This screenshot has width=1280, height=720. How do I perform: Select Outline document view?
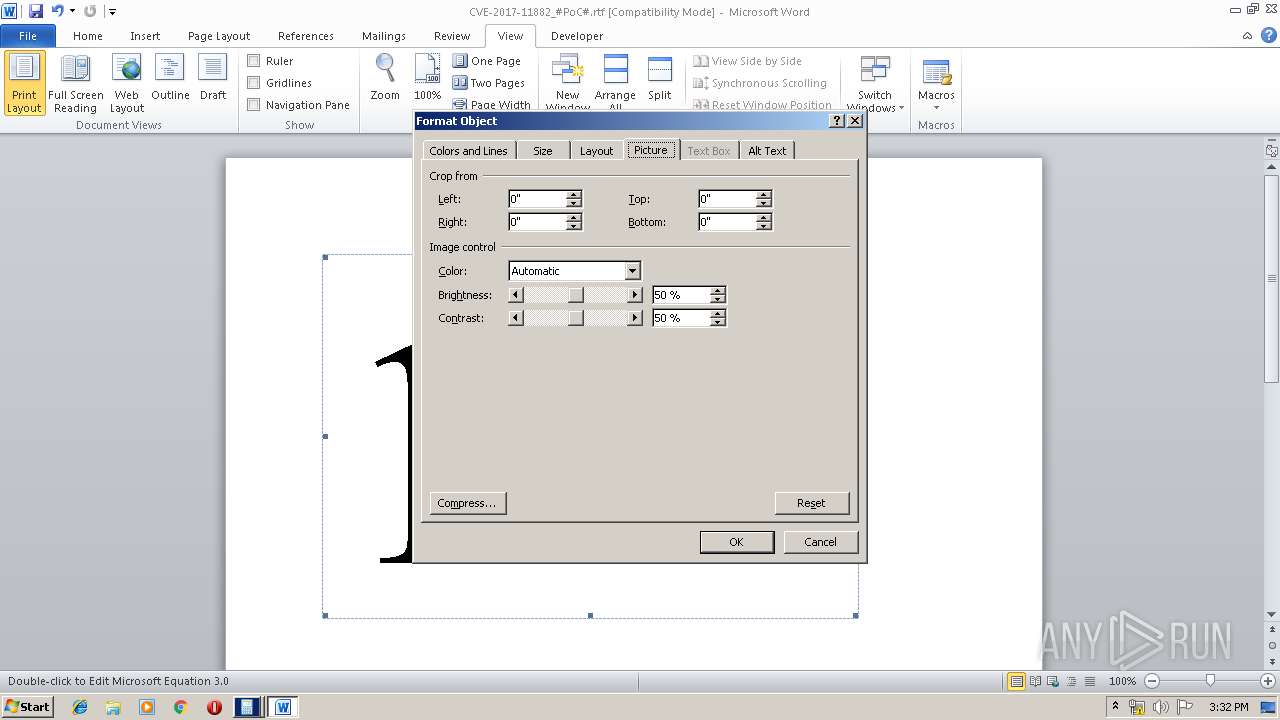coord(170,78)
